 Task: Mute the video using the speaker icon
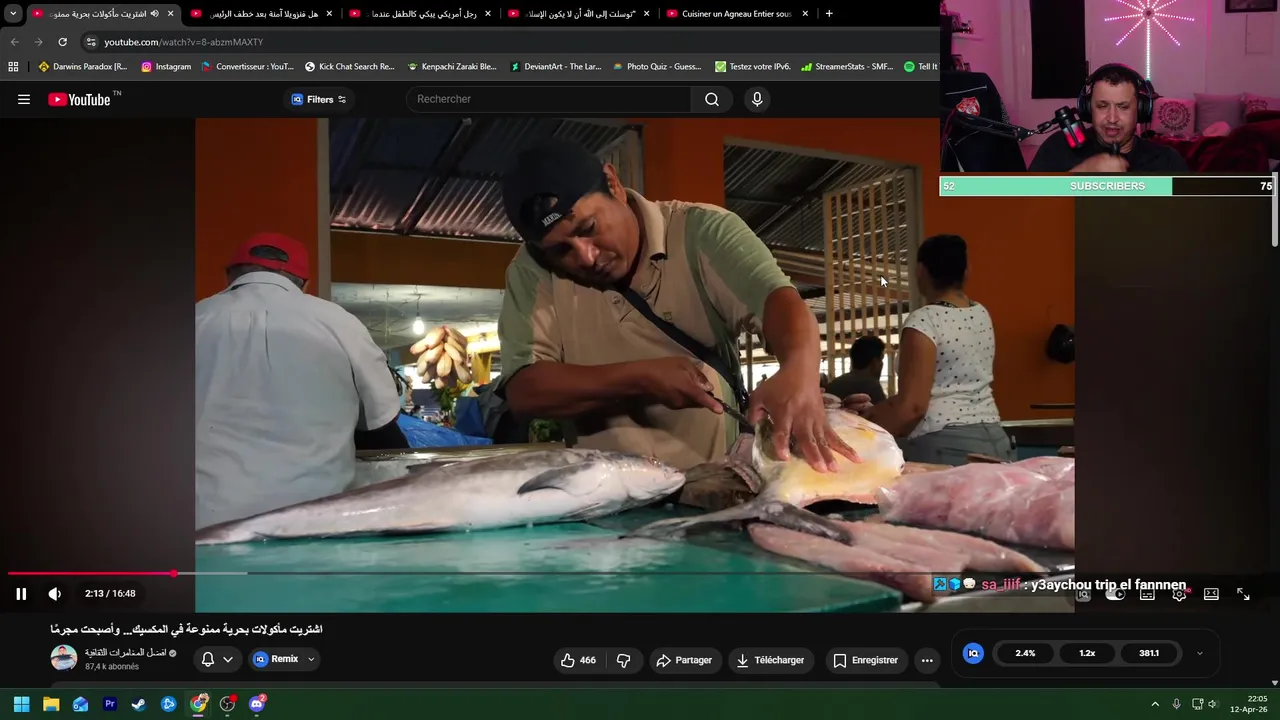55,594
